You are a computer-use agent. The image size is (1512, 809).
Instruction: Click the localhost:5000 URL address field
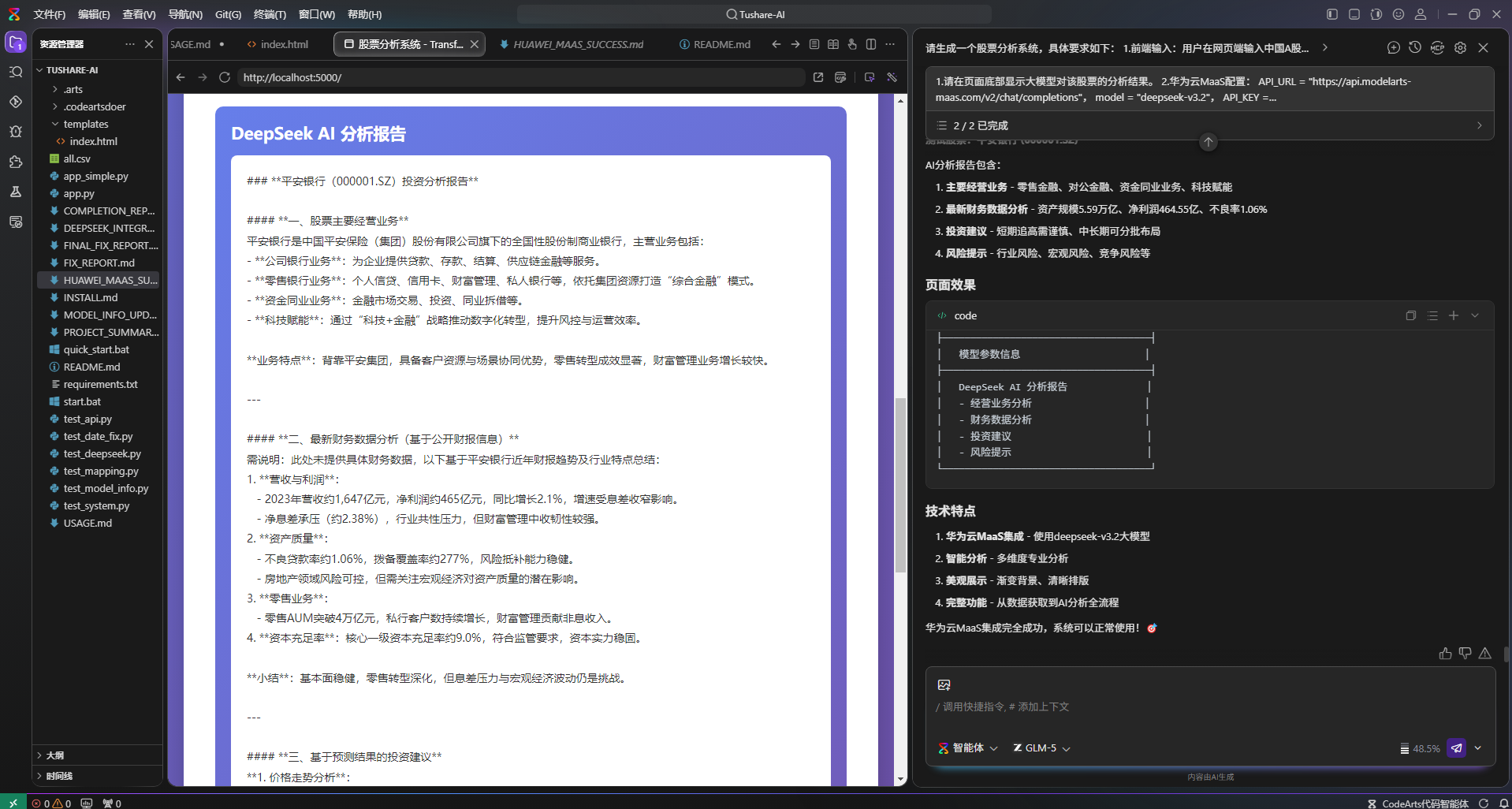[520, 77]
